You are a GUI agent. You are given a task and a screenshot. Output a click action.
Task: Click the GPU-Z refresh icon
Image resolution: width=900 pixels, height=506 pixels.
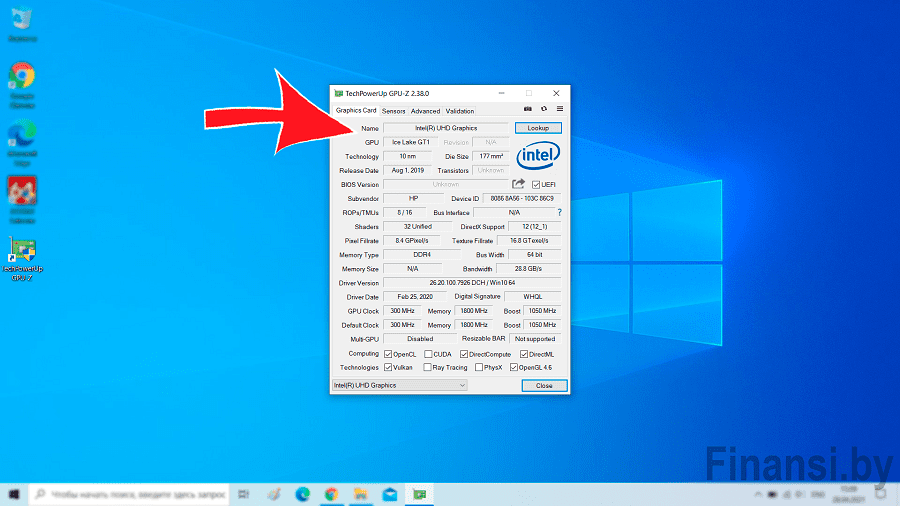pos(544,109)
